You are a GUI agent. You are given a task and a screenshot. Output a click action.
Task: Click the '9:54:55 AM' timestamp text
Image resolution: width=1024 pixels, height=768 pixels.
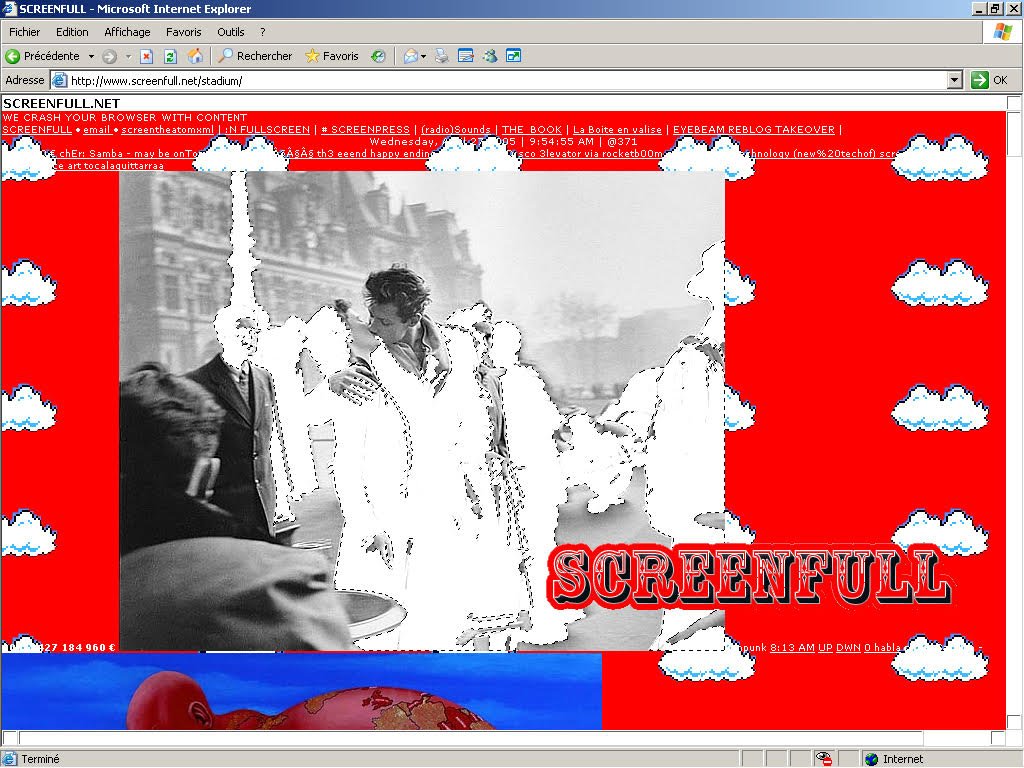(561, 141)
